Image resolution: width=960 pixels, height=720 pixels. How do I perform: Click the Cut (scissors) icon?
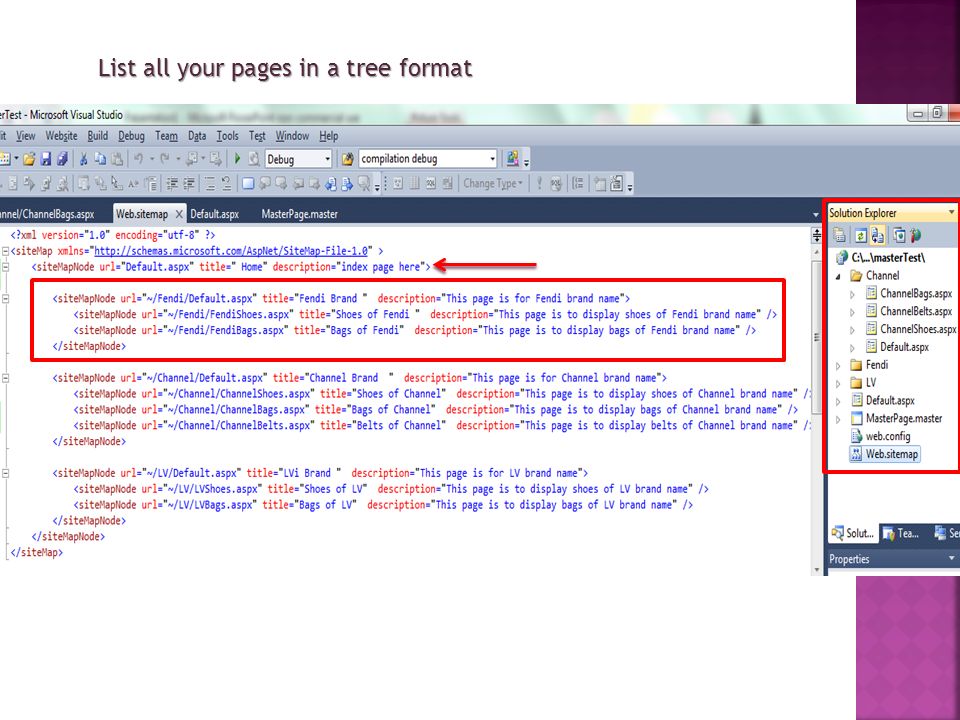(83, 159)
